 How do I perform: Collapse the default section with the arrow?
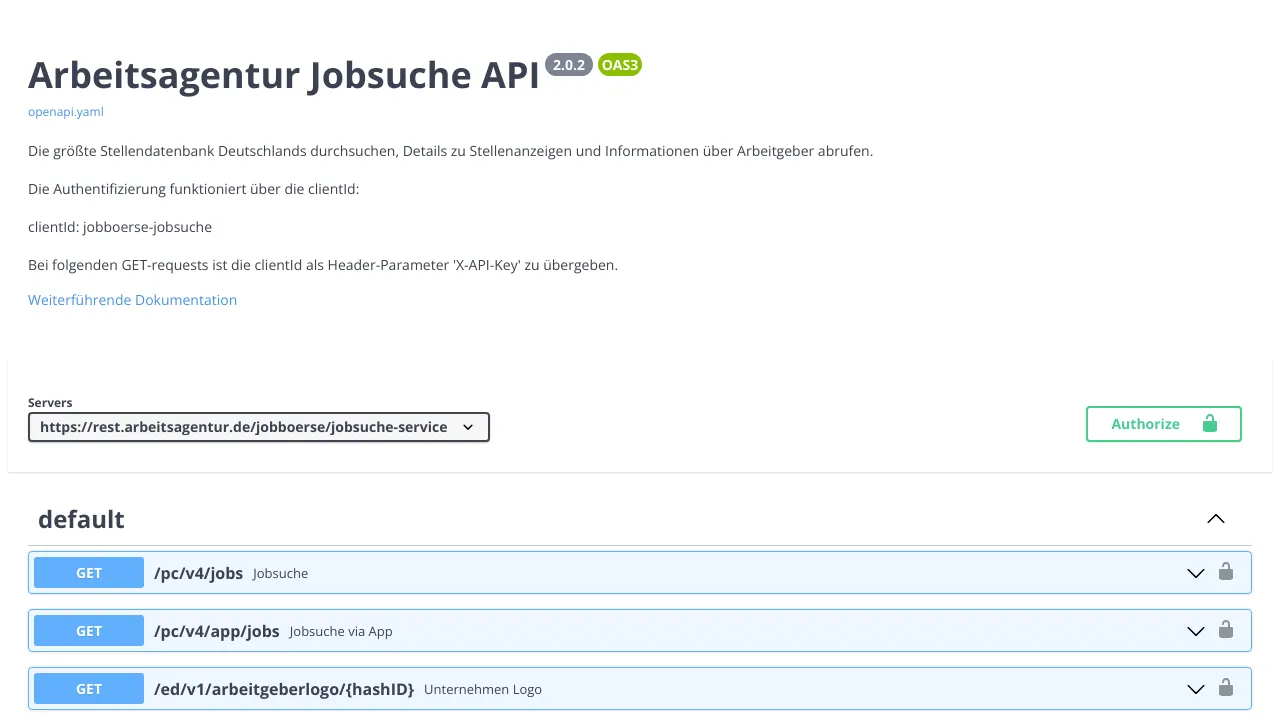tap(1216, 519)
